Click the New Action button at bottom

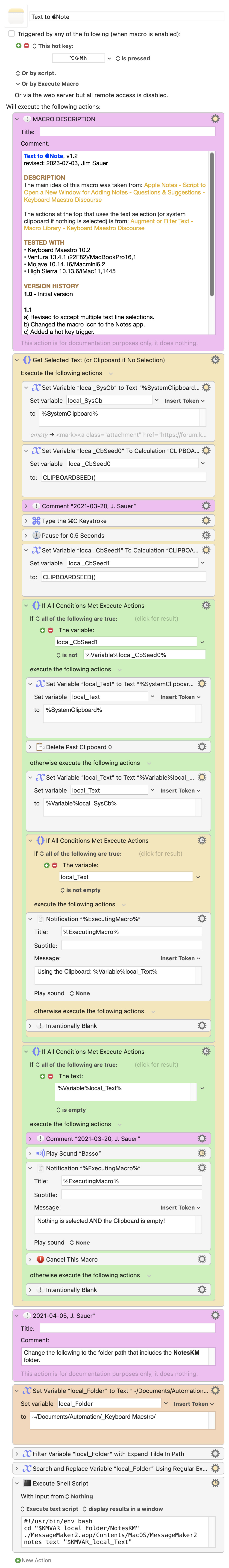[33, 1560]
